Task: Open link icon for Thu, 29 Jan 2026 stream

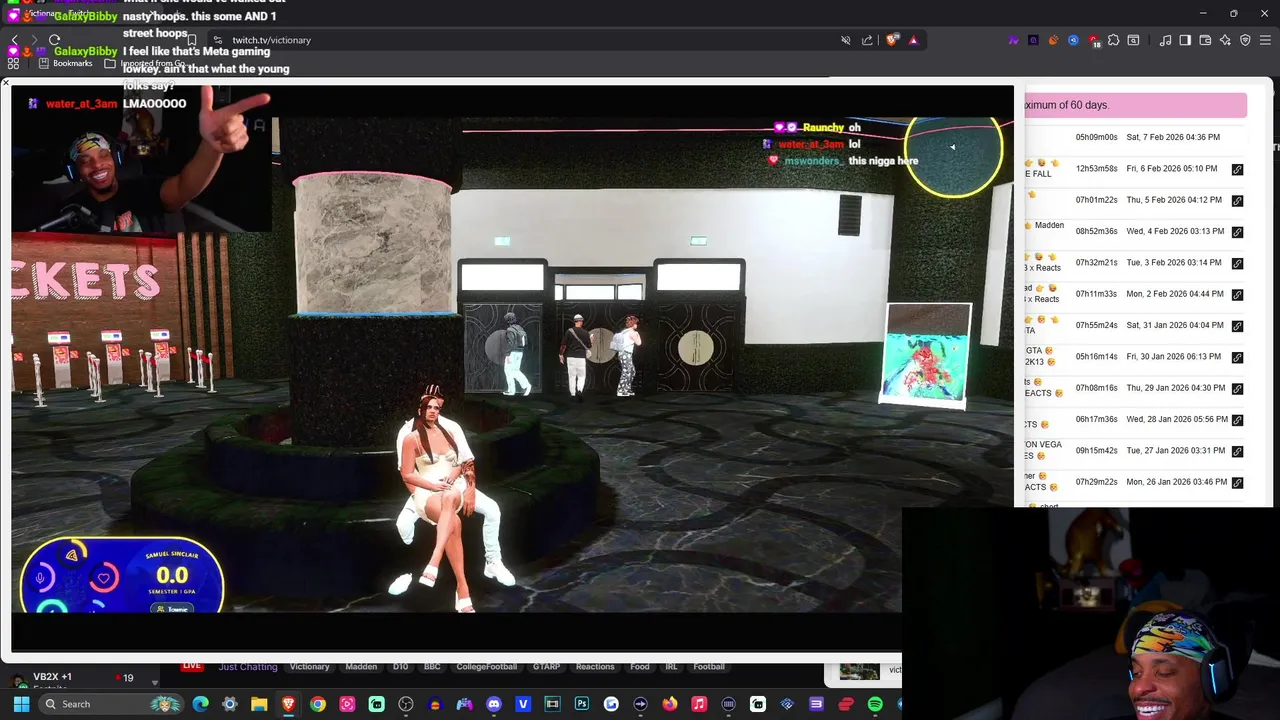Action: coord(1237,388)
